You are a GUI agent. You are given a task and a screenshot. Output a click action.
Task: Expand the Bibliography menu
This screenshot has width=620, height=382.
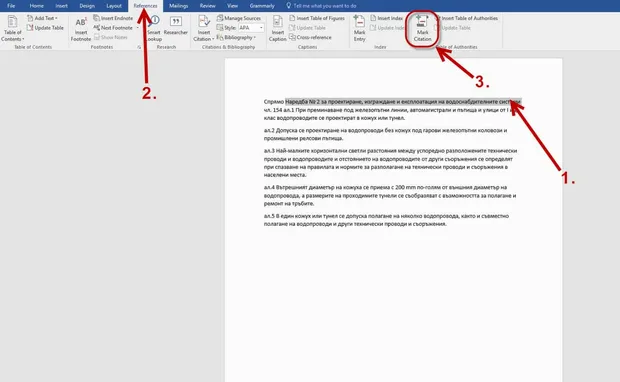pyautogui.click(x=236, y=37)
